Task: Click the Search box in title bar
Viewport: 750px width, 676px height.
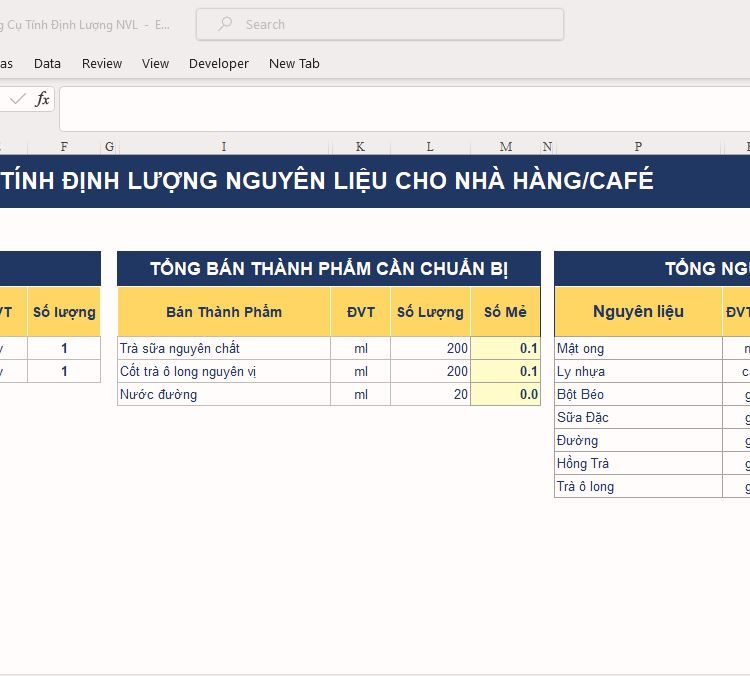Action: (x=380, y=24)
